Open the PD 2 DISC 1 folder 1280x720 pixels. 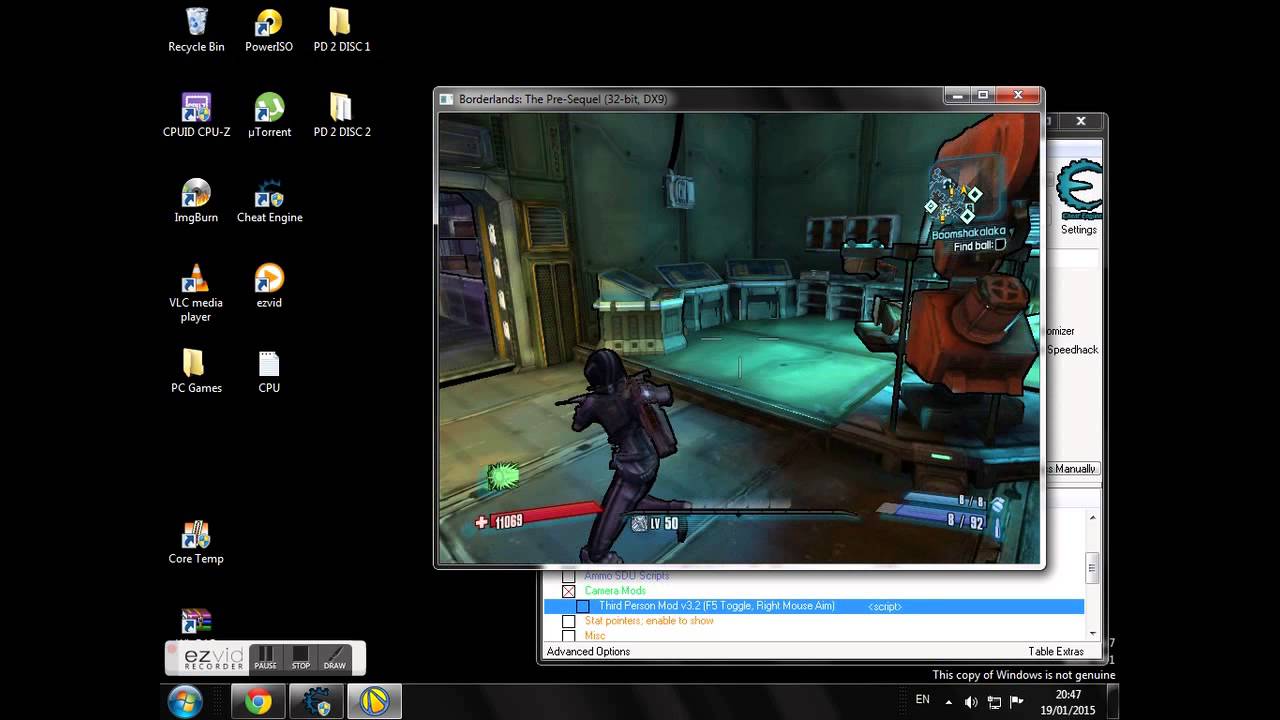pyautogui.click(x=342, y=30)
